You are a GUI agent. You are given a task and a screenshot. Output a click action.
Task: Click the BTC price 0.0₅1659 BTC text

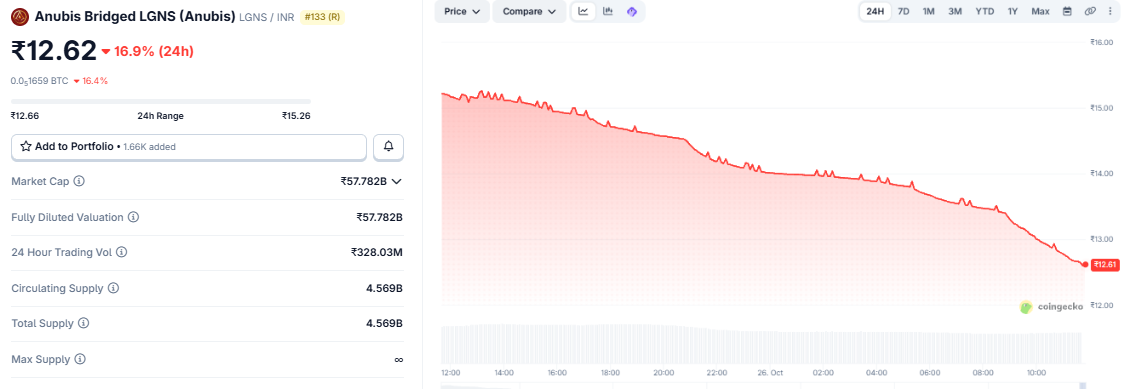pyautogui.click(x=39, y=81)
